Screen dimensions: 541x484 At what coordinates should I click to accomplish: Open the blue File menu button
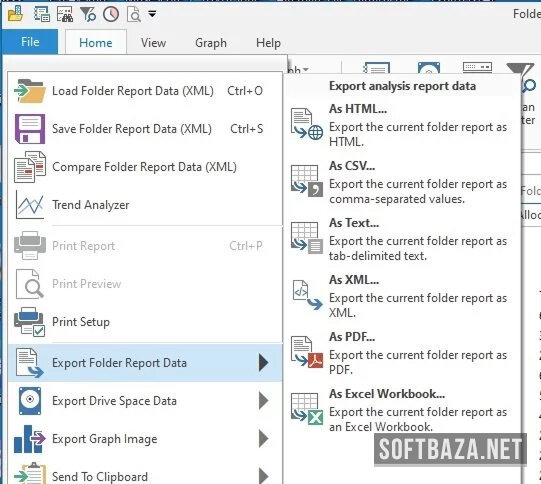(x=30, y=42)
